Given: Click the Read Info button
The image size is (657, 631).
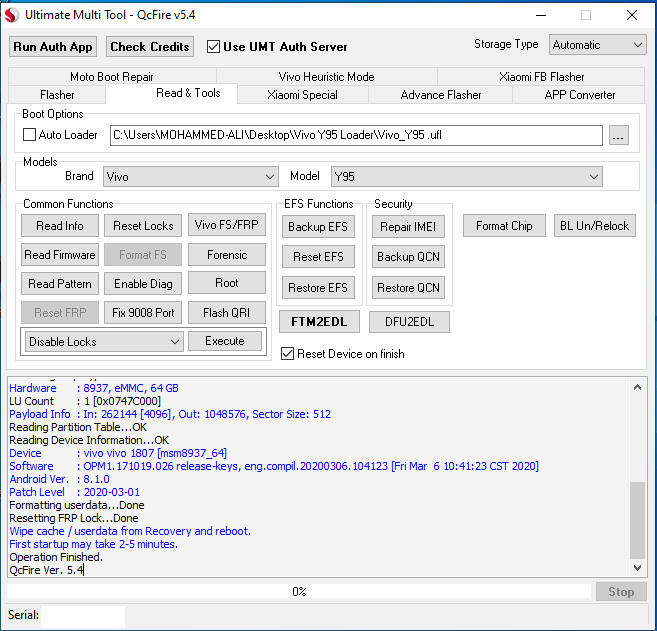Looking at the screenshot, I should [x=60, y=226].
